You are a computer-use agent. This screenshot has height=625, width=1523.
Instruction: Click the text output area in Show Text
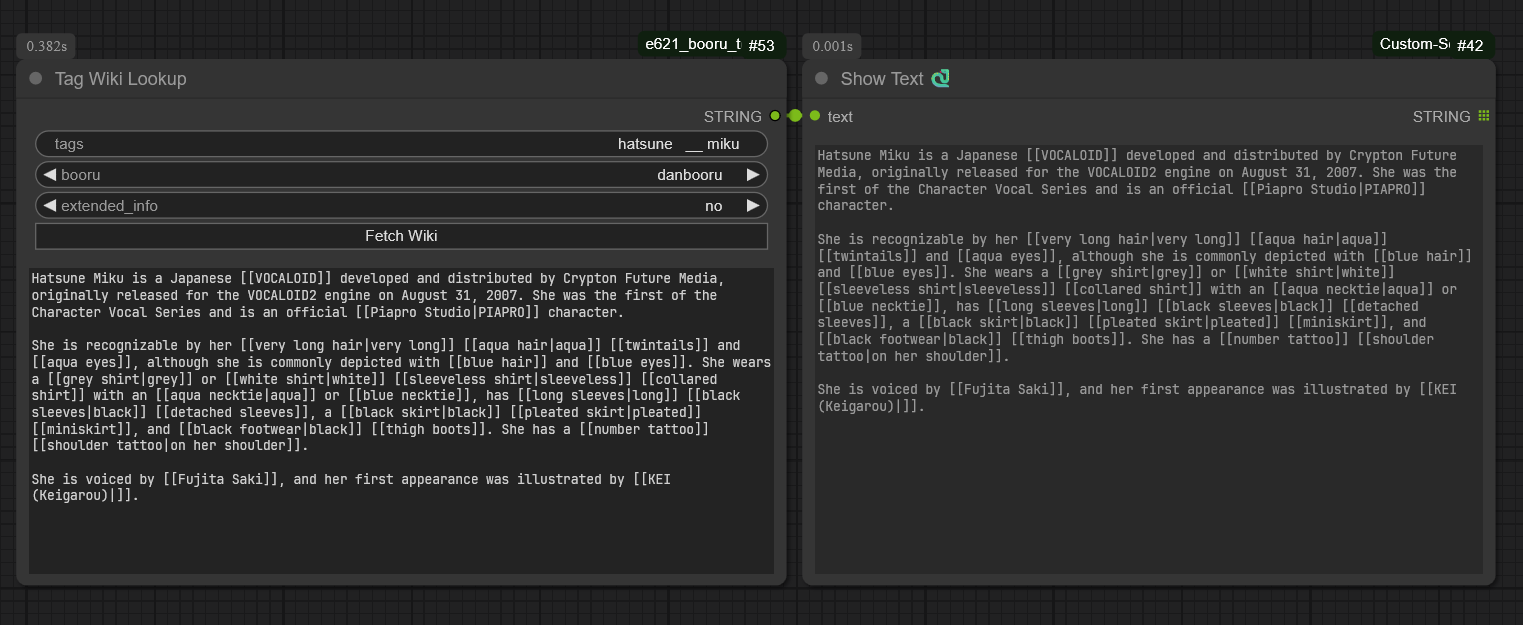[x=1149, y=359]
